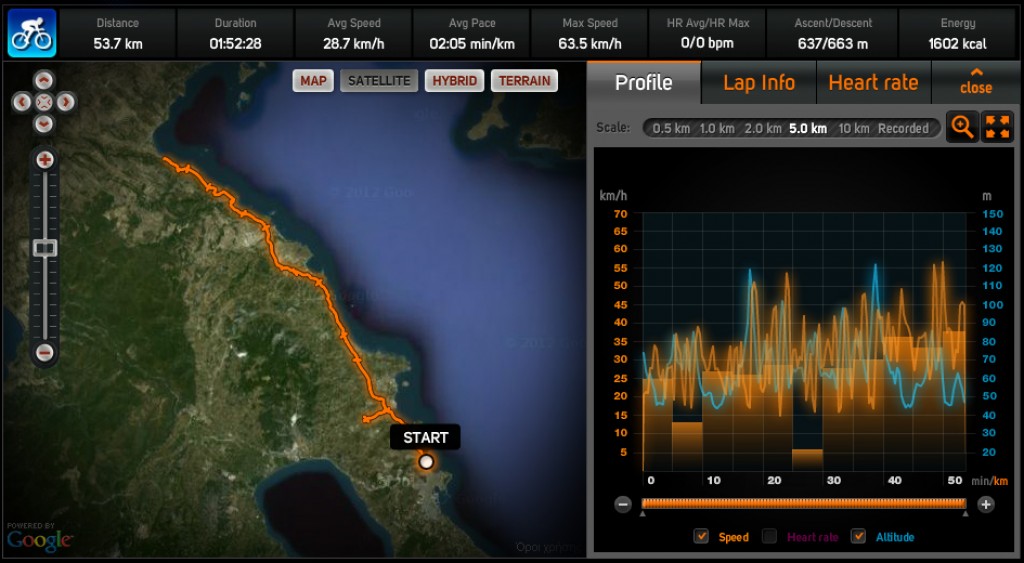Click the Energy 1602 kcal stat

pyautogui.click(x=957, y=33)
